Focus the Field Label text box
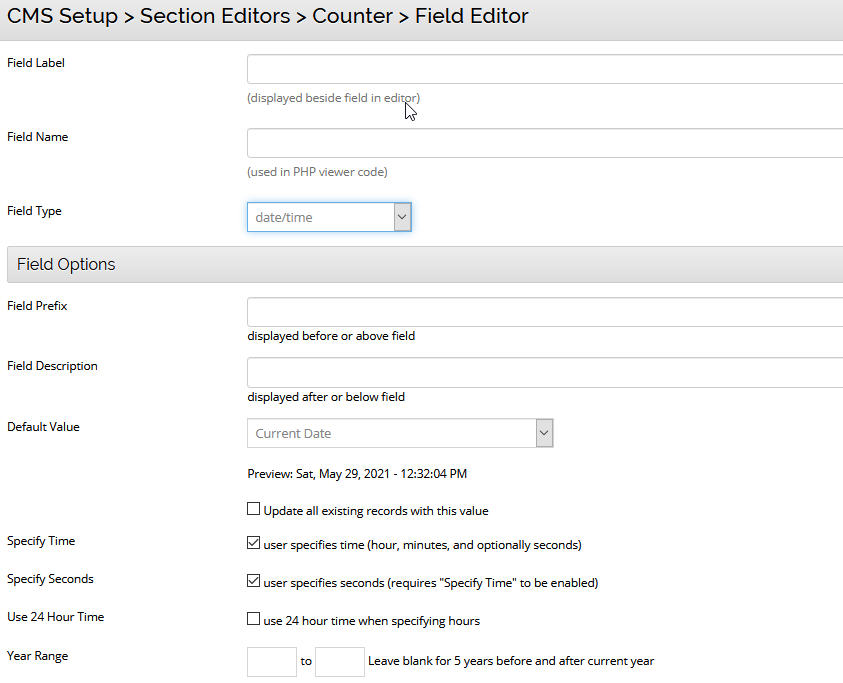Image resolution: width=843 pixels, height=683 pixels. pos(545,69)
